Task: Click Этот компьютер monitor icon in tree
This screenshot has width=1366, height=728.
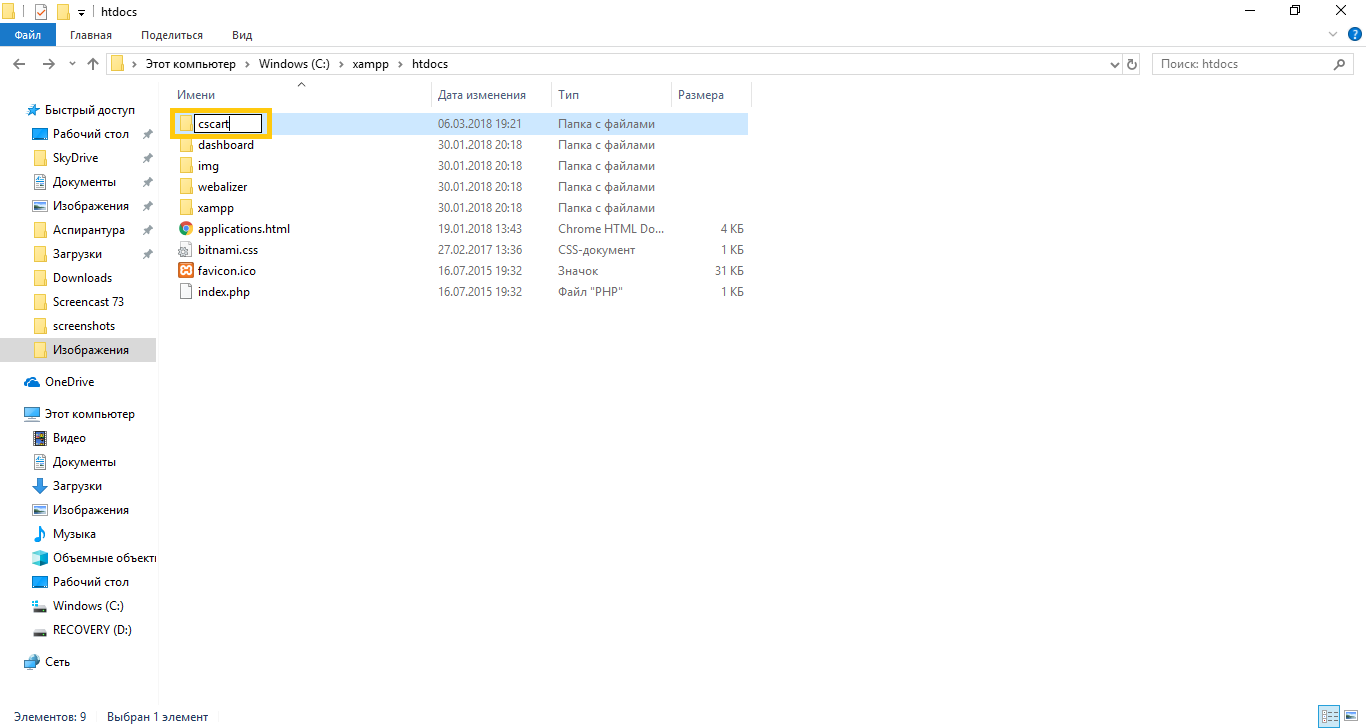Action: click(x=32, y=414)
